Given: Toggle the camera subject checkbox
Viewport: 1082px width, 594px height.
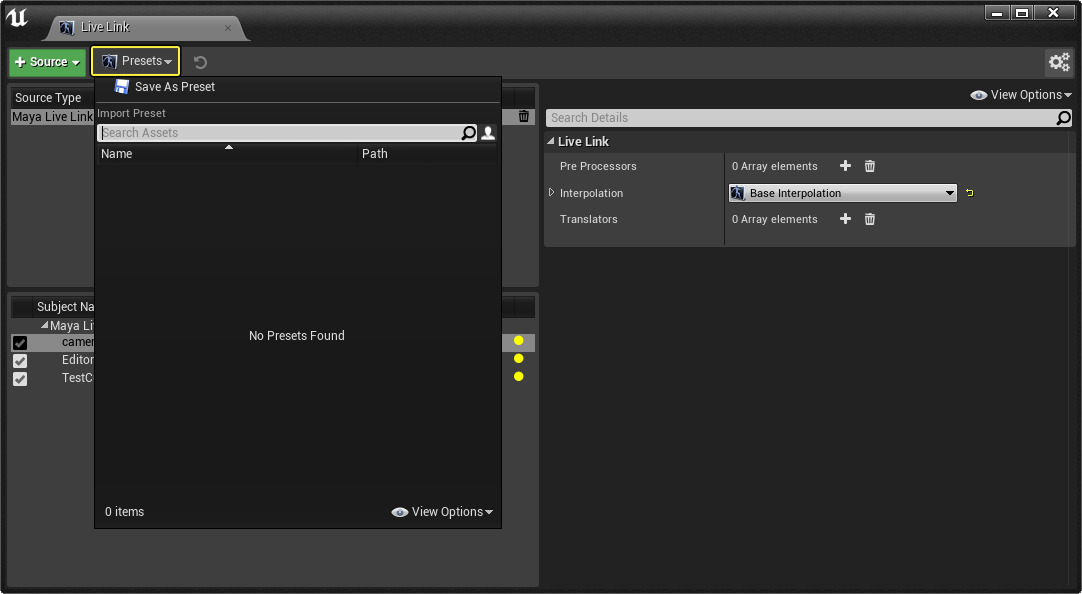Looking at the screenshot, I should [x=20, y=343].
